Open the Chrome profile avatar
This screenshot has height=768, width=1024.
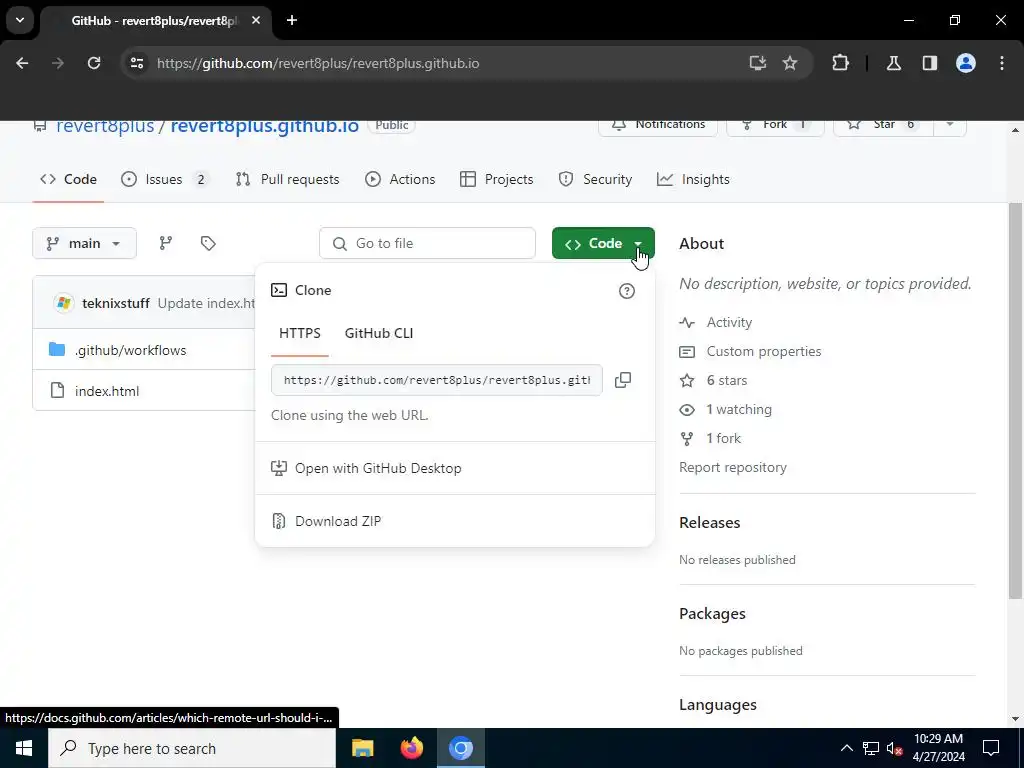(965, 63)
